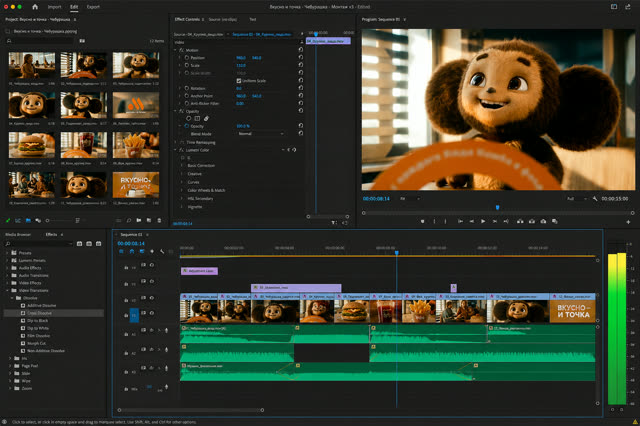Create an ellipse opacity mask

(189, 118)
